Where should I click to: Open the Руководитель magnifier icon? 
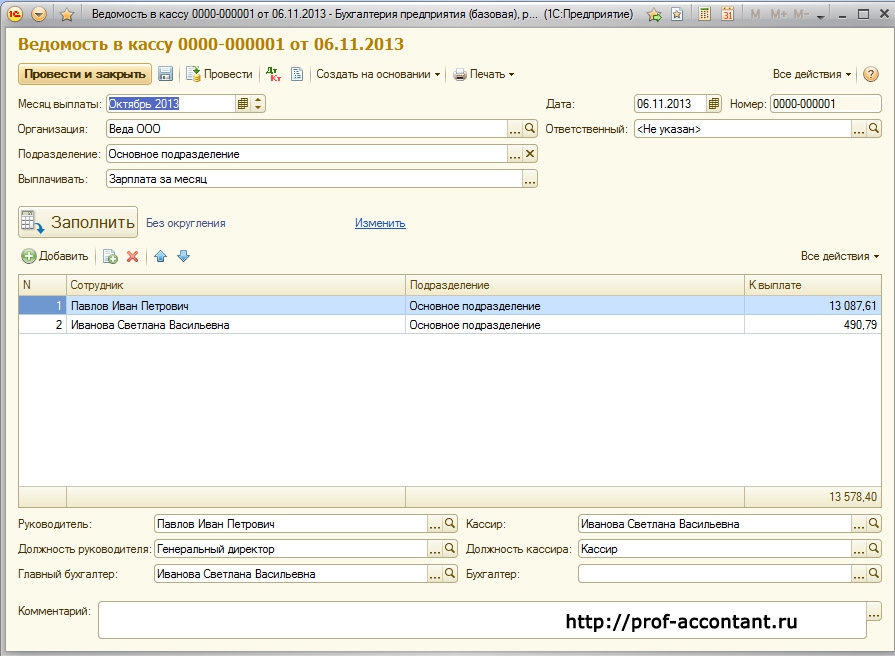[450, 524]
